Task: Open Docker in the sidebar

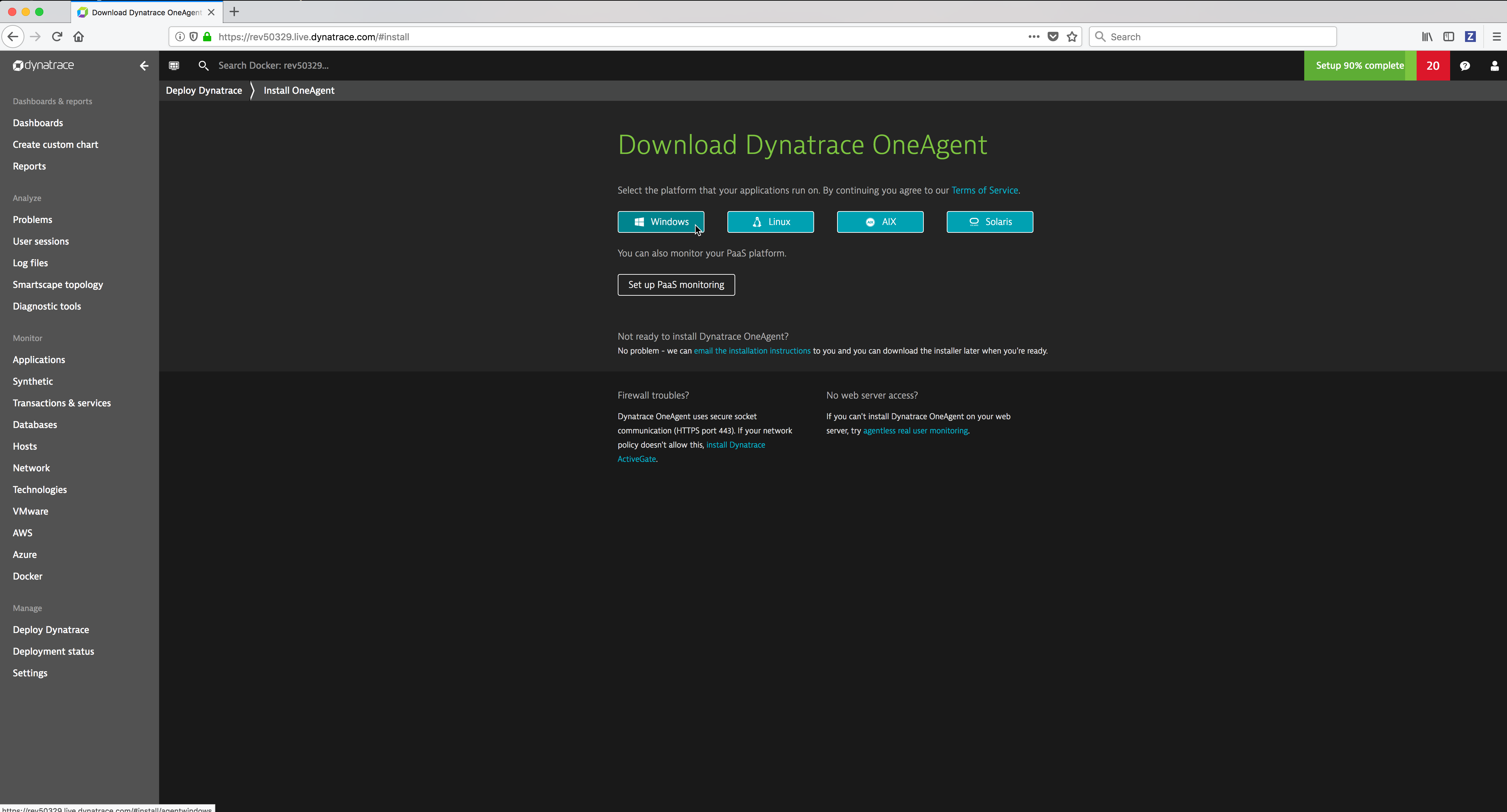Action: click(27, 577)
